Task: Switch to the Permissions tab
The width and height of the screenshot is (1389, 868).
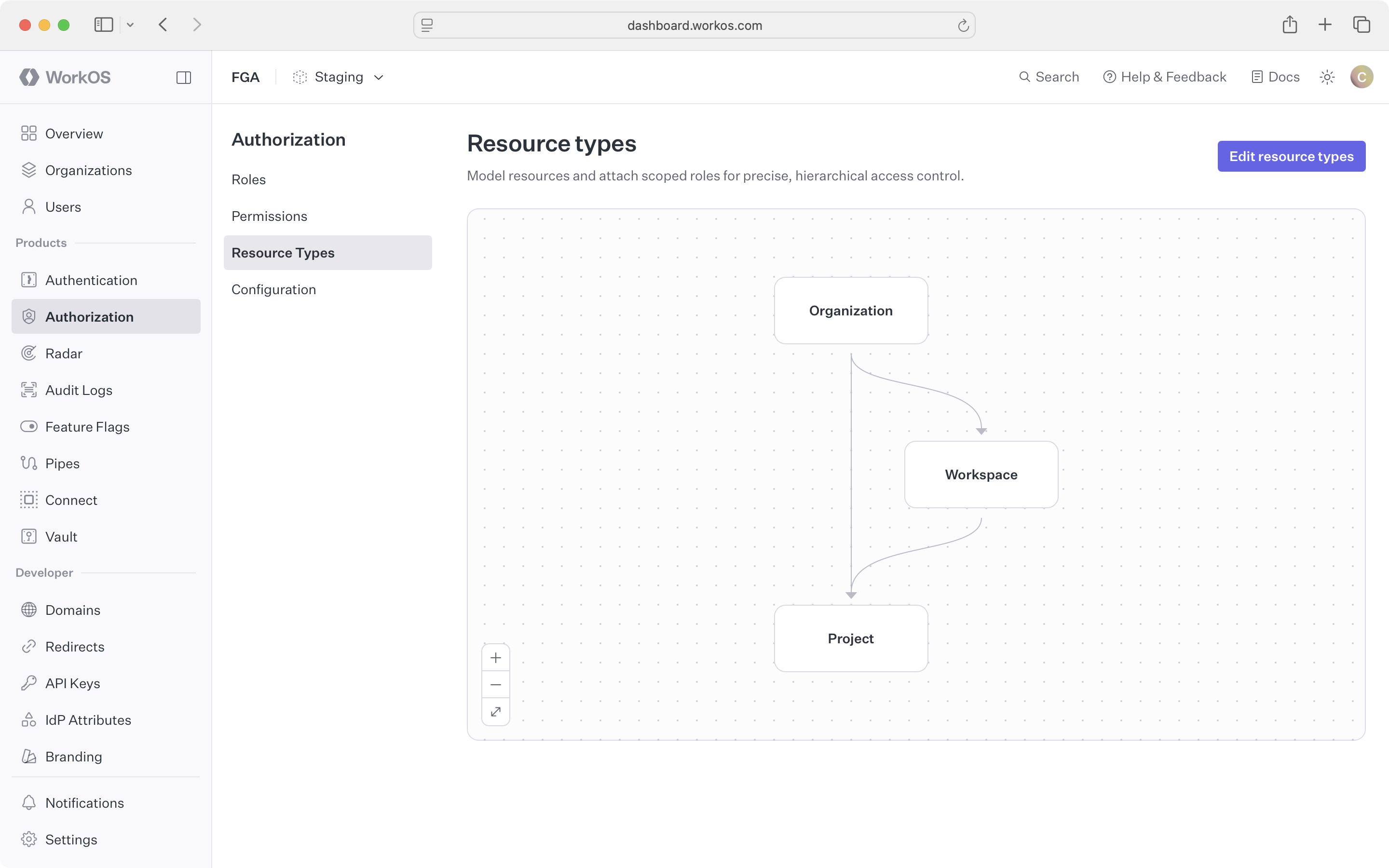Action: [269, 216]
